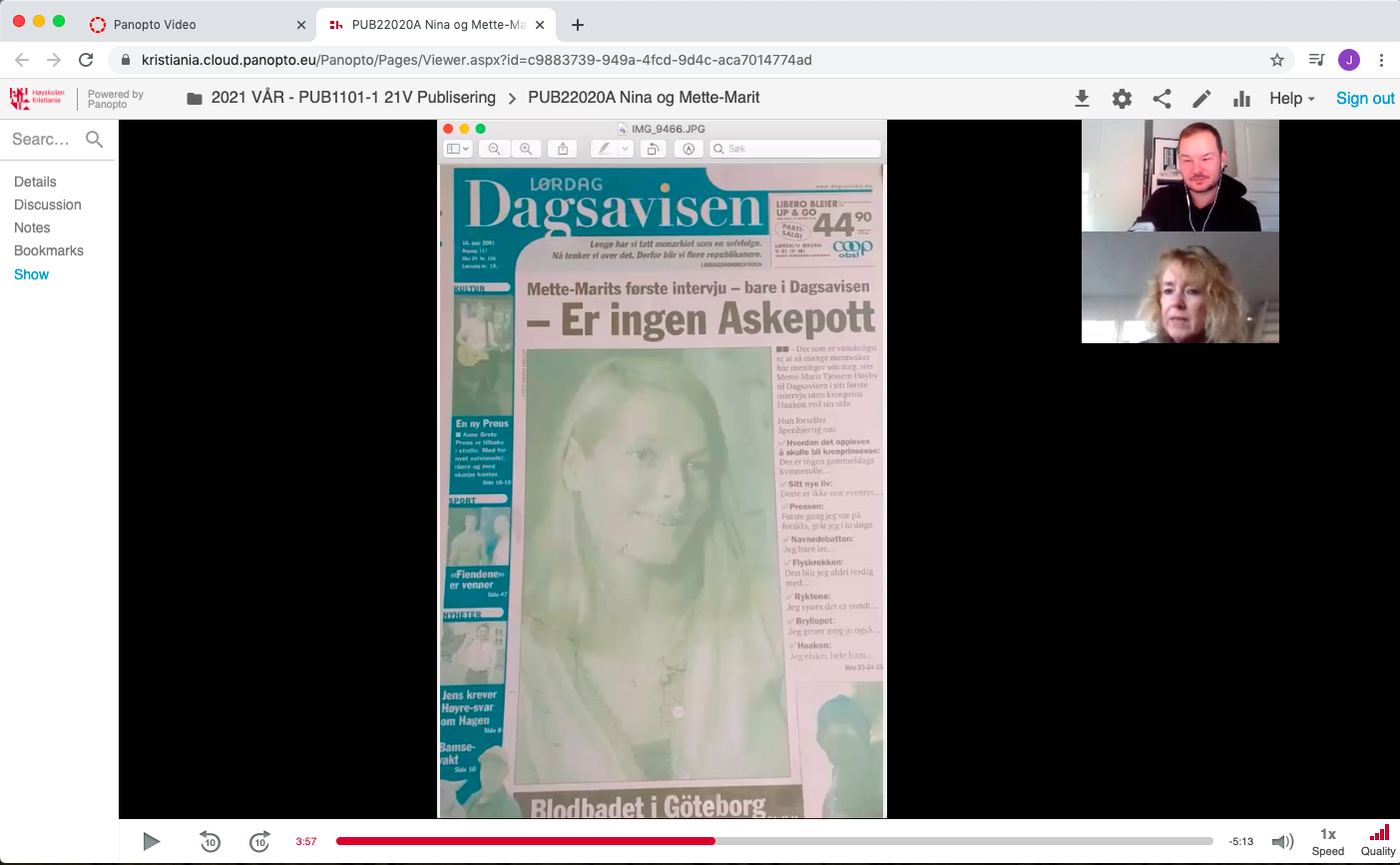
Task: Click the edit pencil icon
Action: [x=1201, y=99]
